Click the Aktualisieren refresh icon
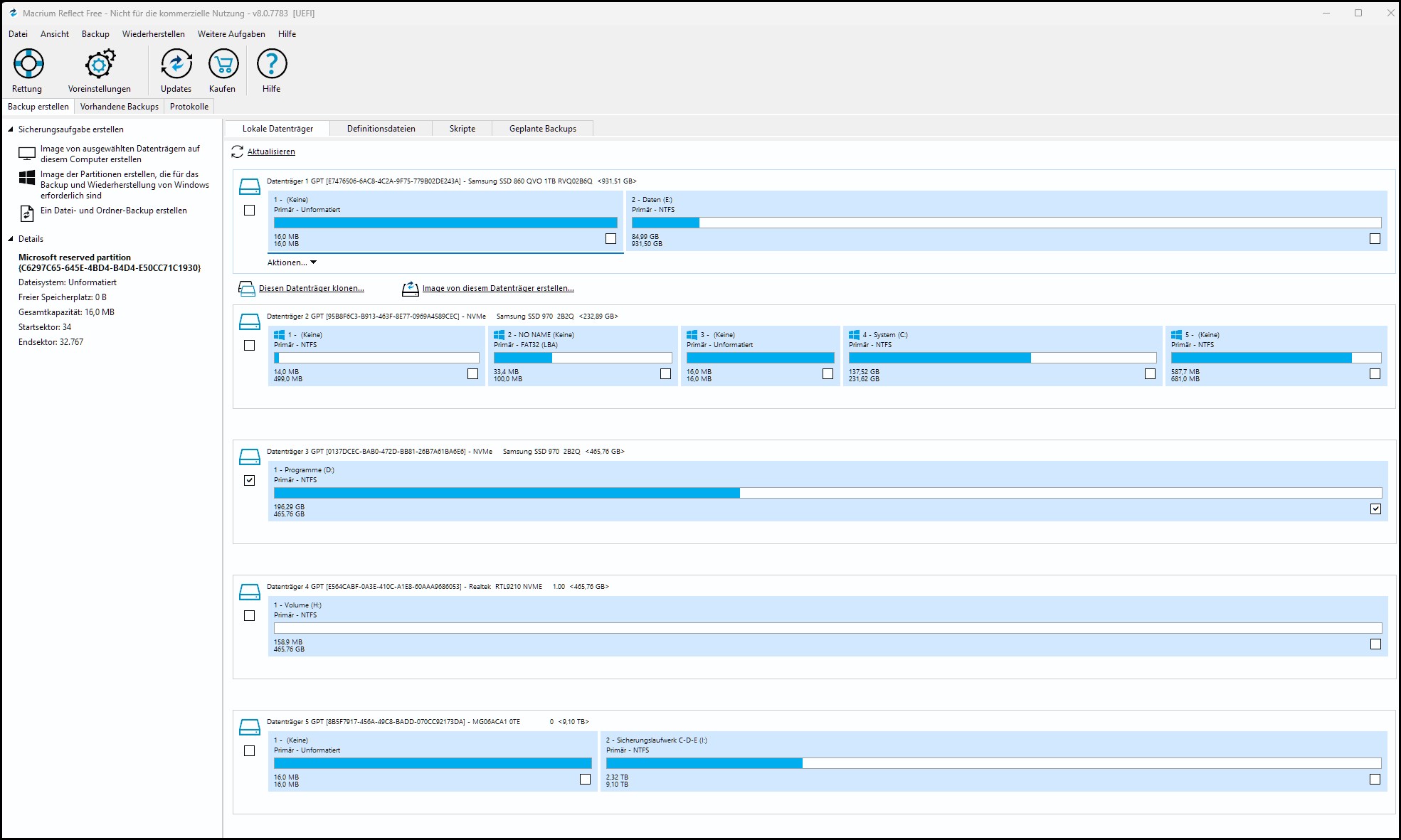The image size is (1401, 840). pyautogui.click(x=238, y=151)
